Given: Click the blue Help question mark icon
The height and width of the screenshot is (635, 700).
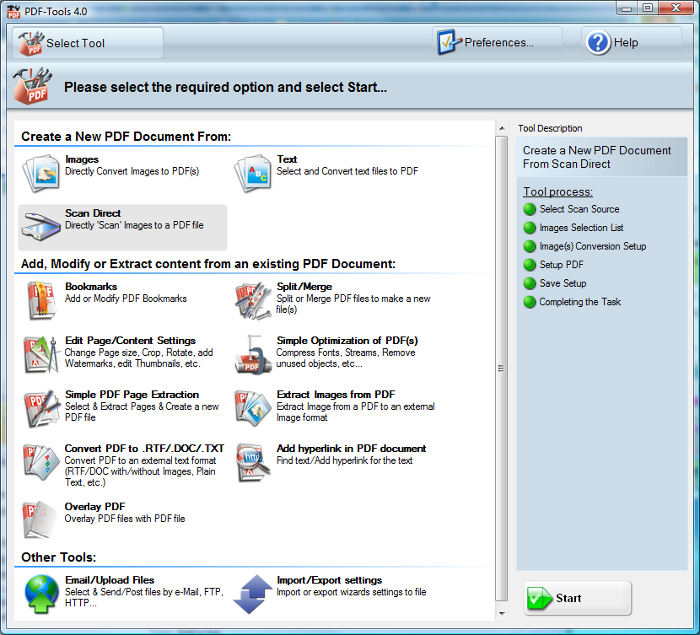Looking at the screenshot, I should tap(598, 42).
